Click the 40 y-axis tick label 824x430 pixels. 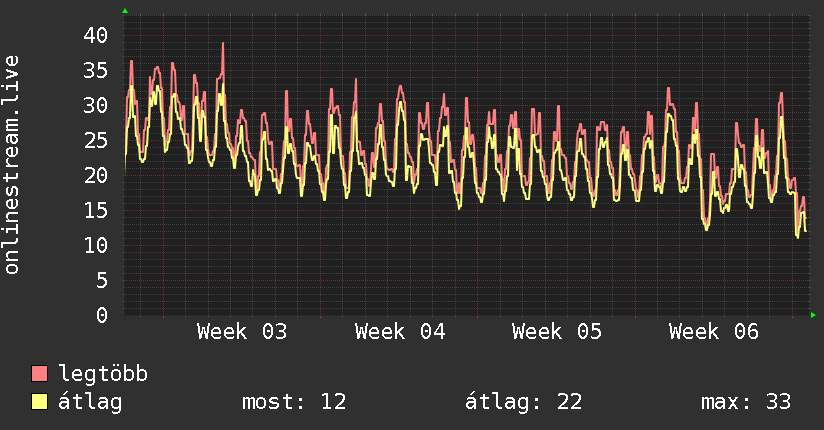(x=96, y=35)
